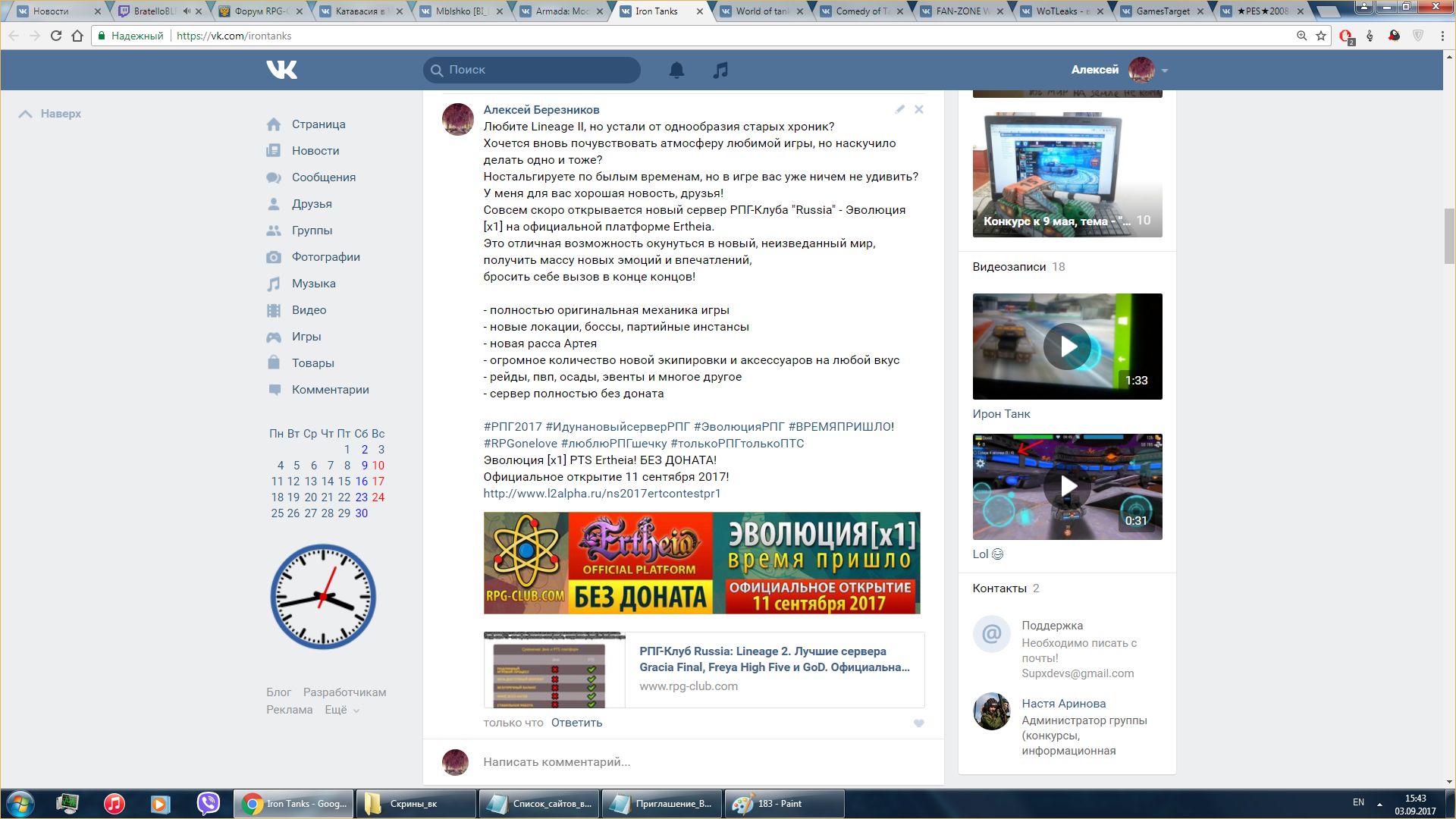Screen dimensions: 1456x819
Task: Play the Lol video
Action: pos(1067,487)
